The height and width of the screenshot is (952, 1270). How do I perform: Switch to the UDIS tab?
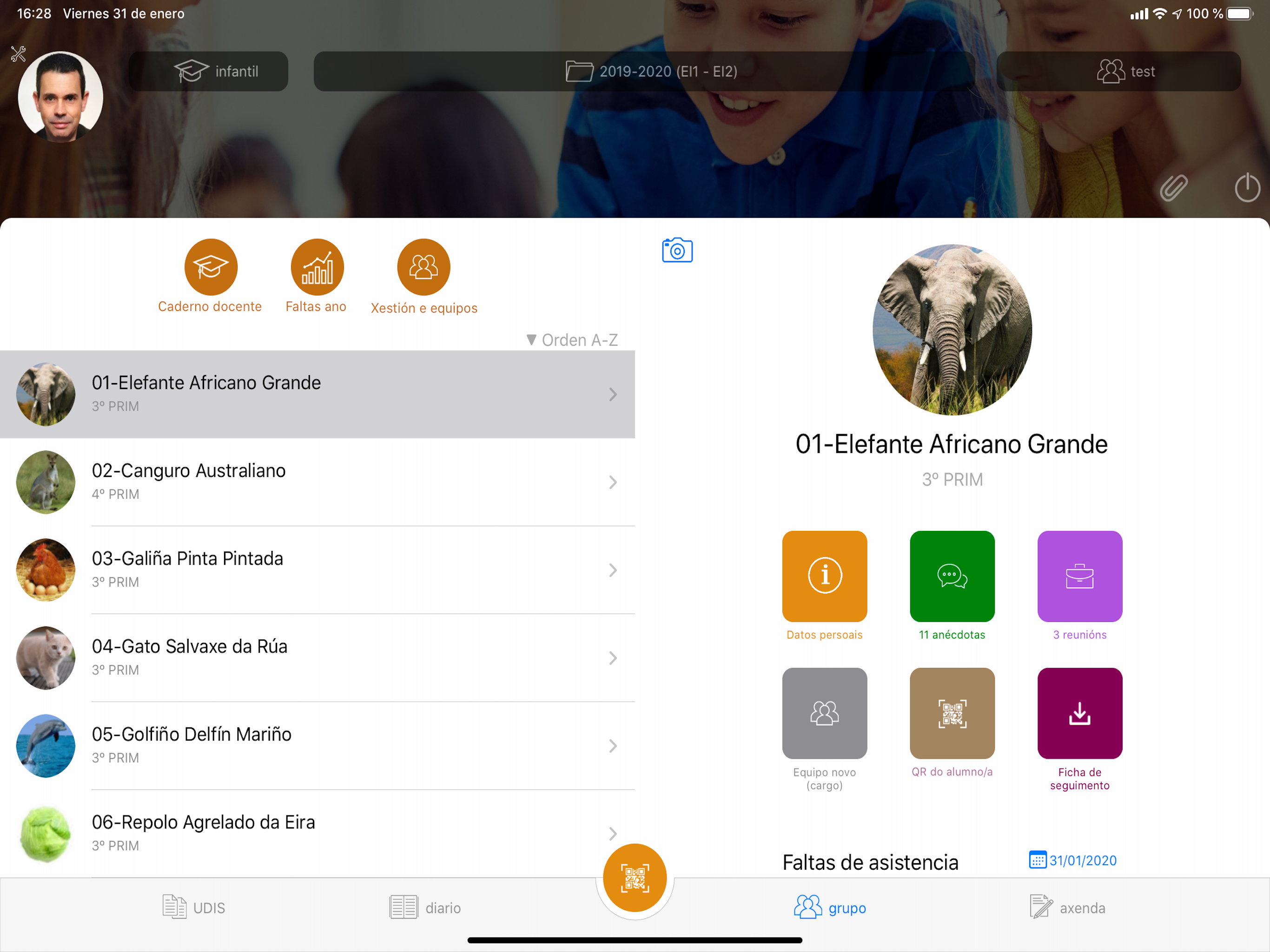(194, 908)
